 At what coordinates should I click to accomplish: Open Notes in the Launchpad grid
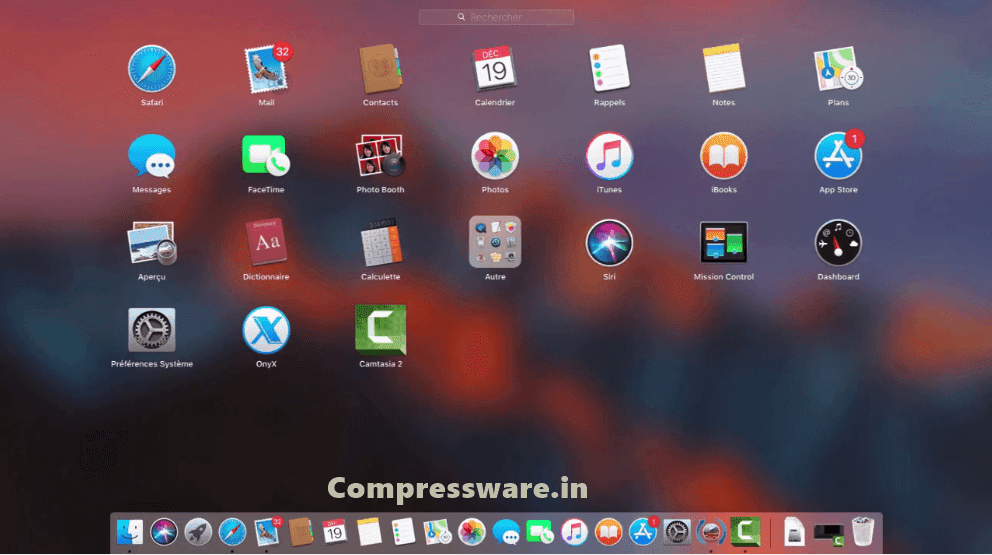724,68
